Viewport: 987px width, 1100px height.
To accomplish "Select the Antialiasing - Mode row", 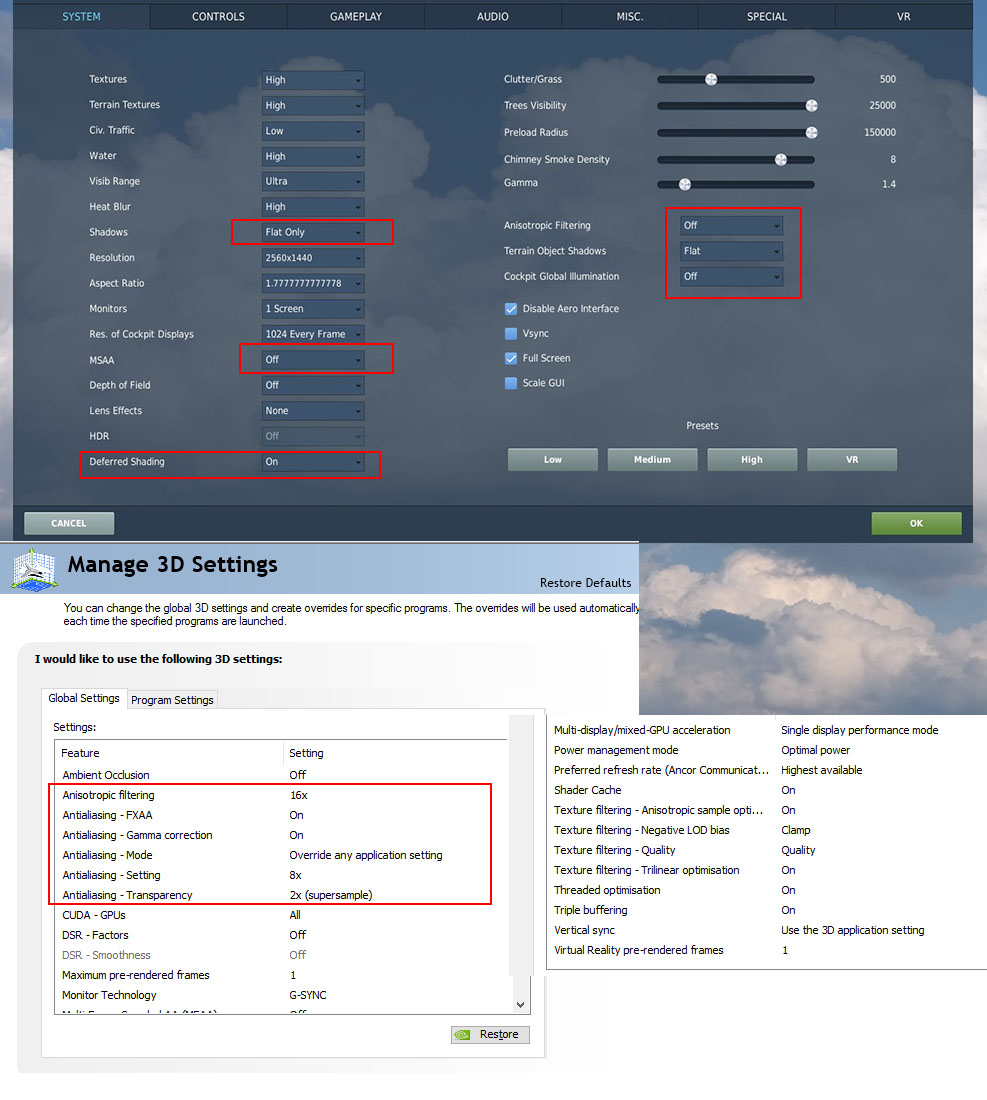I will click(x=281, y=855).
